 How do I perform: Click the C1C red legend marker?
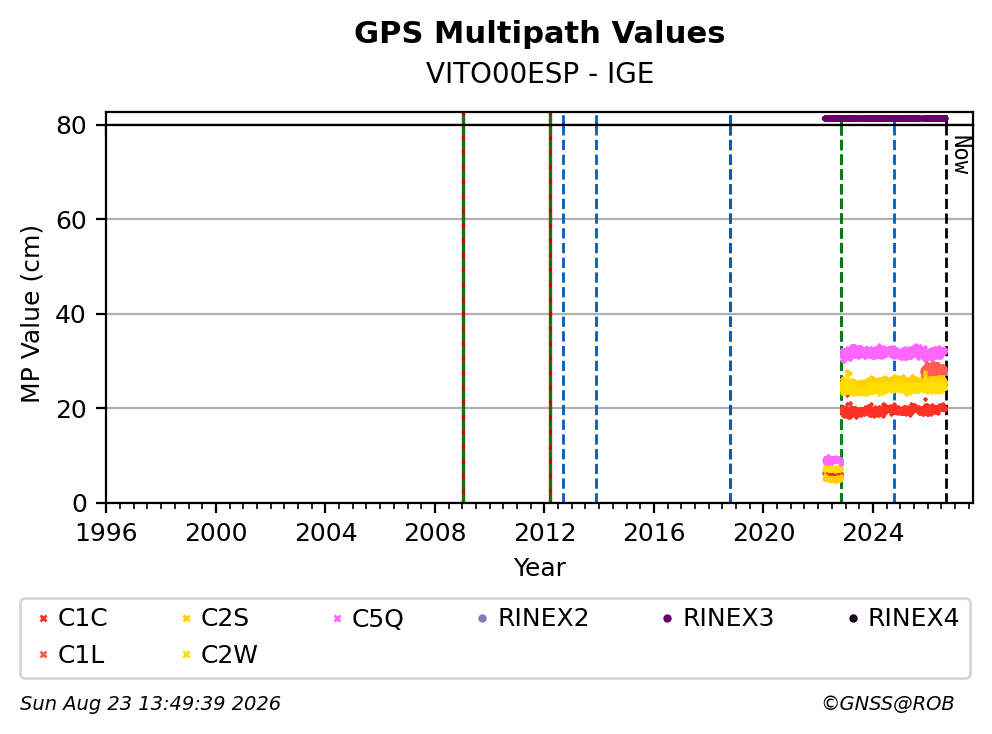[43, 618]
